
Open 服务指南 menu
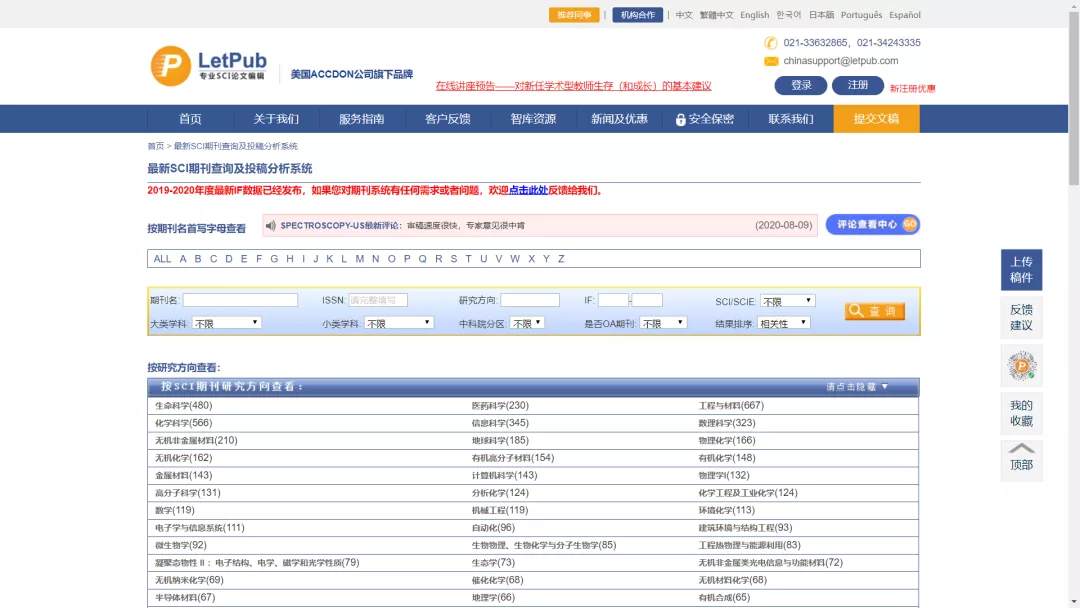pyautogui.click(x=362, y=119)
